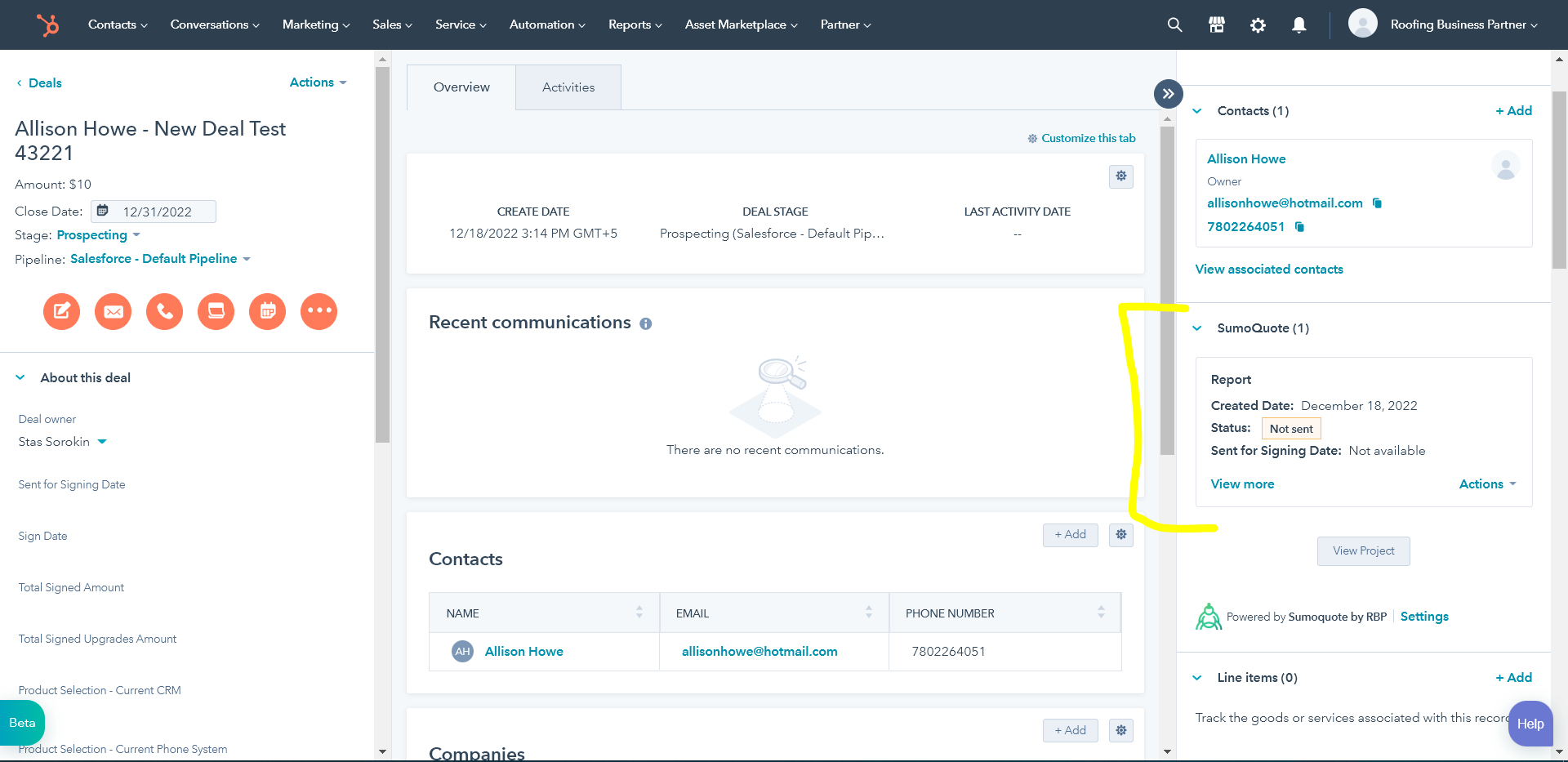Open the Contacts card settings gear
This screenshot has width=1568, height=762.
[x=1121, y=535]
